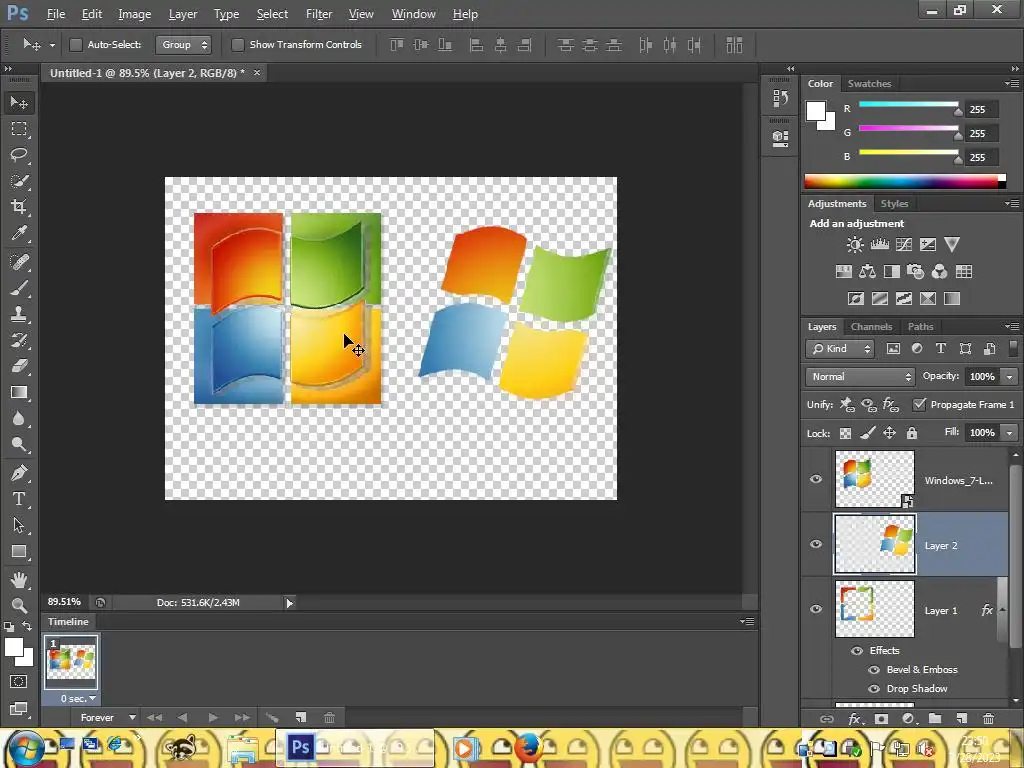Switch to the Channels tab

(x=871, y=327)
